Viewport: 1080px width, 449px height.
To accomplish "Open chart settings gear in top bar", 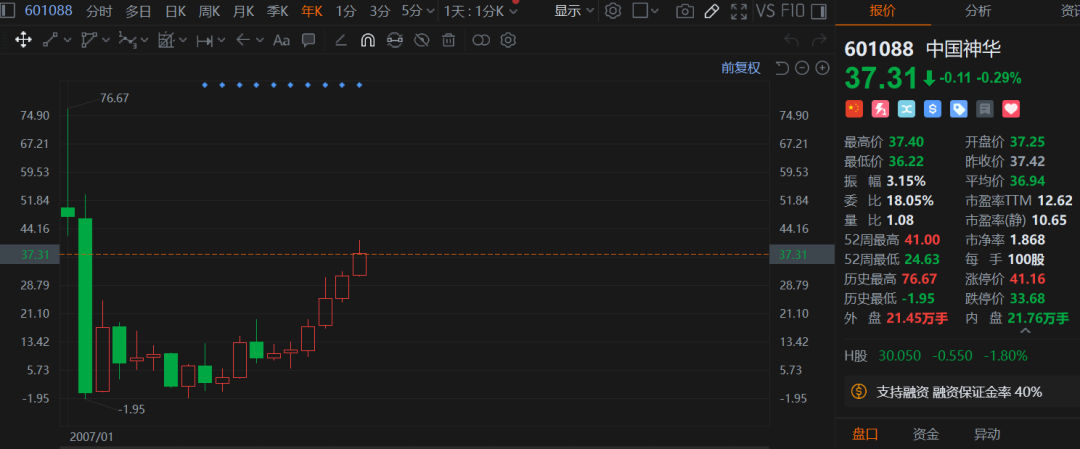I will click(x=613, y=10).
